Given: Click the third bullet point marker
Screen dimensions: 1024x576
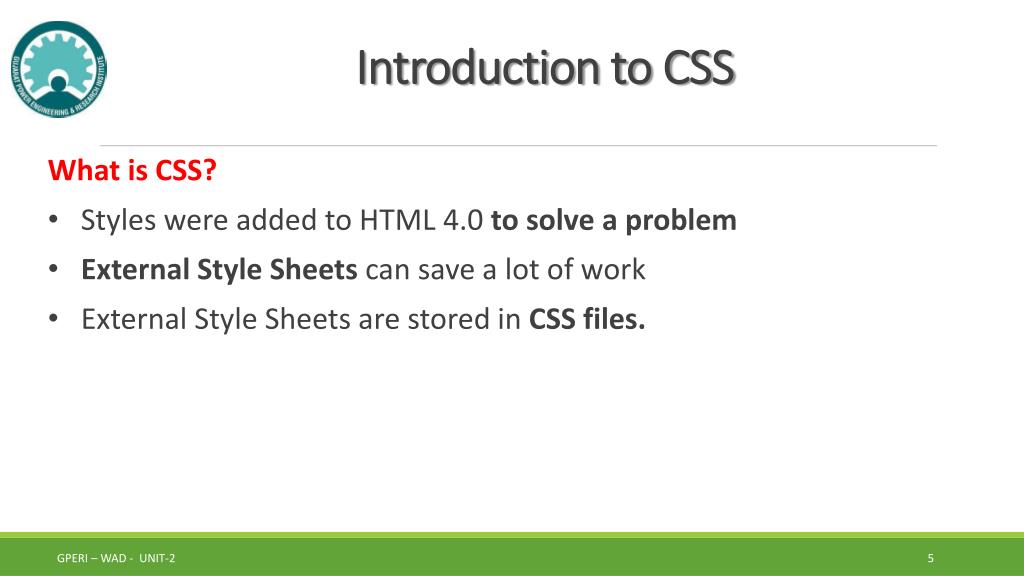Looking at the screenshot, I should [x=54, y=319].
